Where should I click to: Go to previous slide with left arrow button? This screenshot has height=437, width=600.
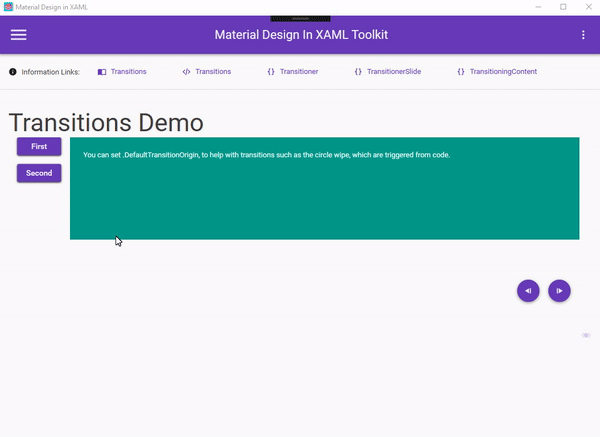(528, 291)
